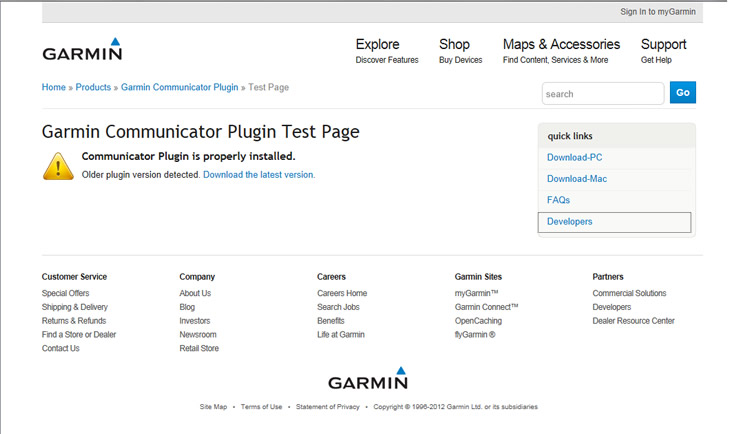Click 'Company' footer heading
Image resolution: width=730 pixels, height=434 pixels.
[197, 277]
